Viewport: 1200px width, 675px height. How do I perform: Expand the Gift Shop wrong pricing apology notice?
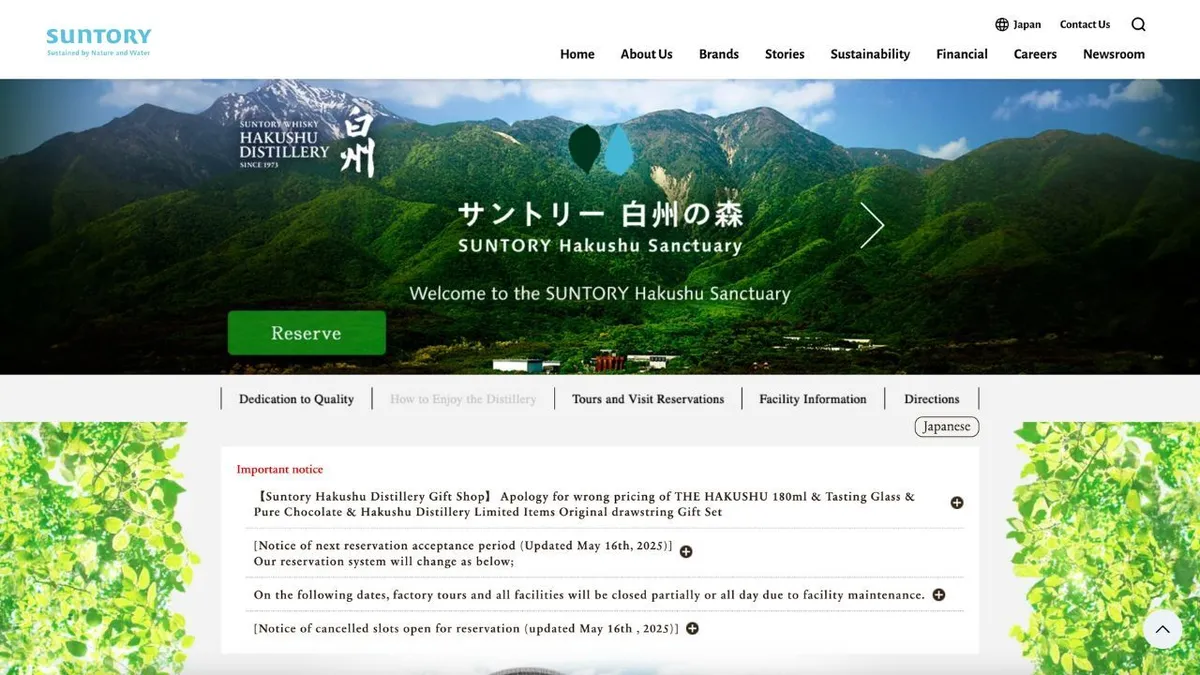point(957,503)
